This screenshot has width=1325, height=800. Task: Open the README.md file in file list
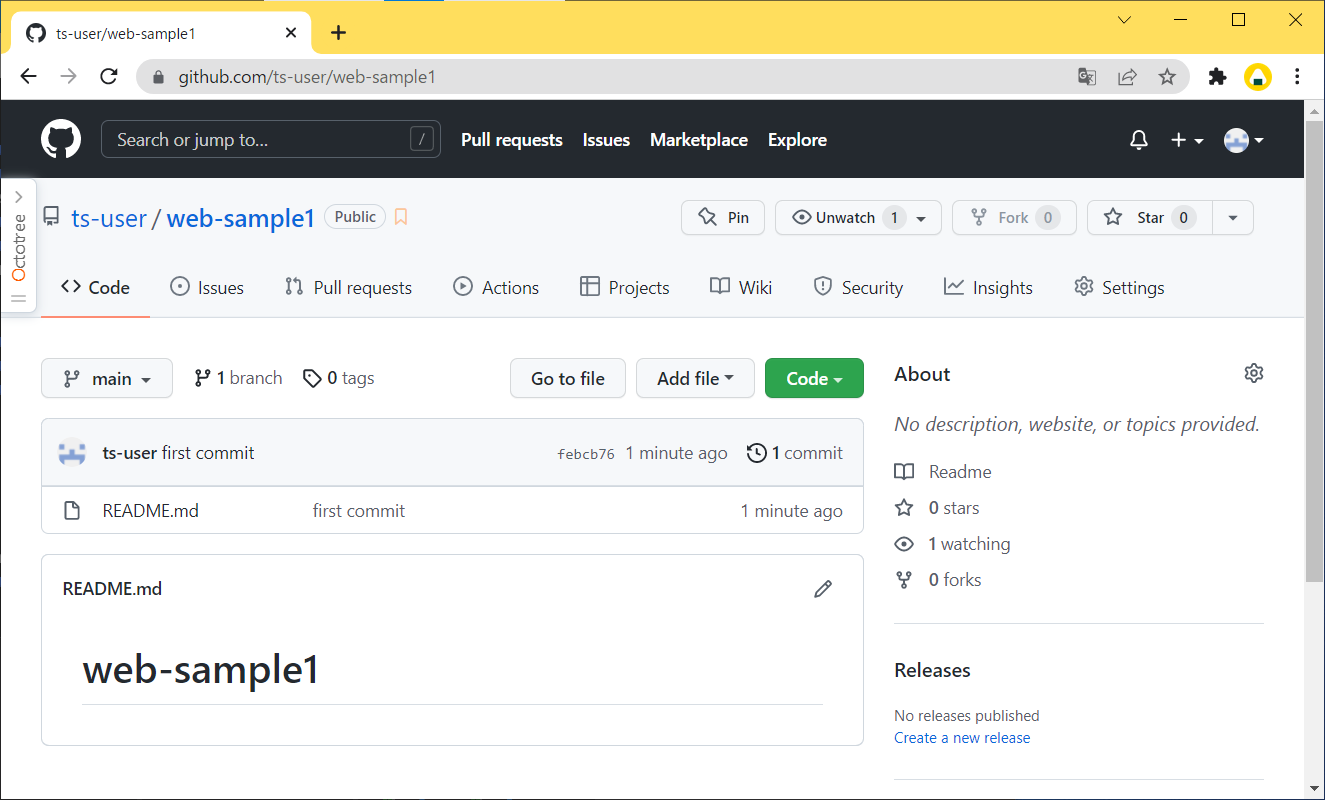pyautogui.click(x=151, y=511)
